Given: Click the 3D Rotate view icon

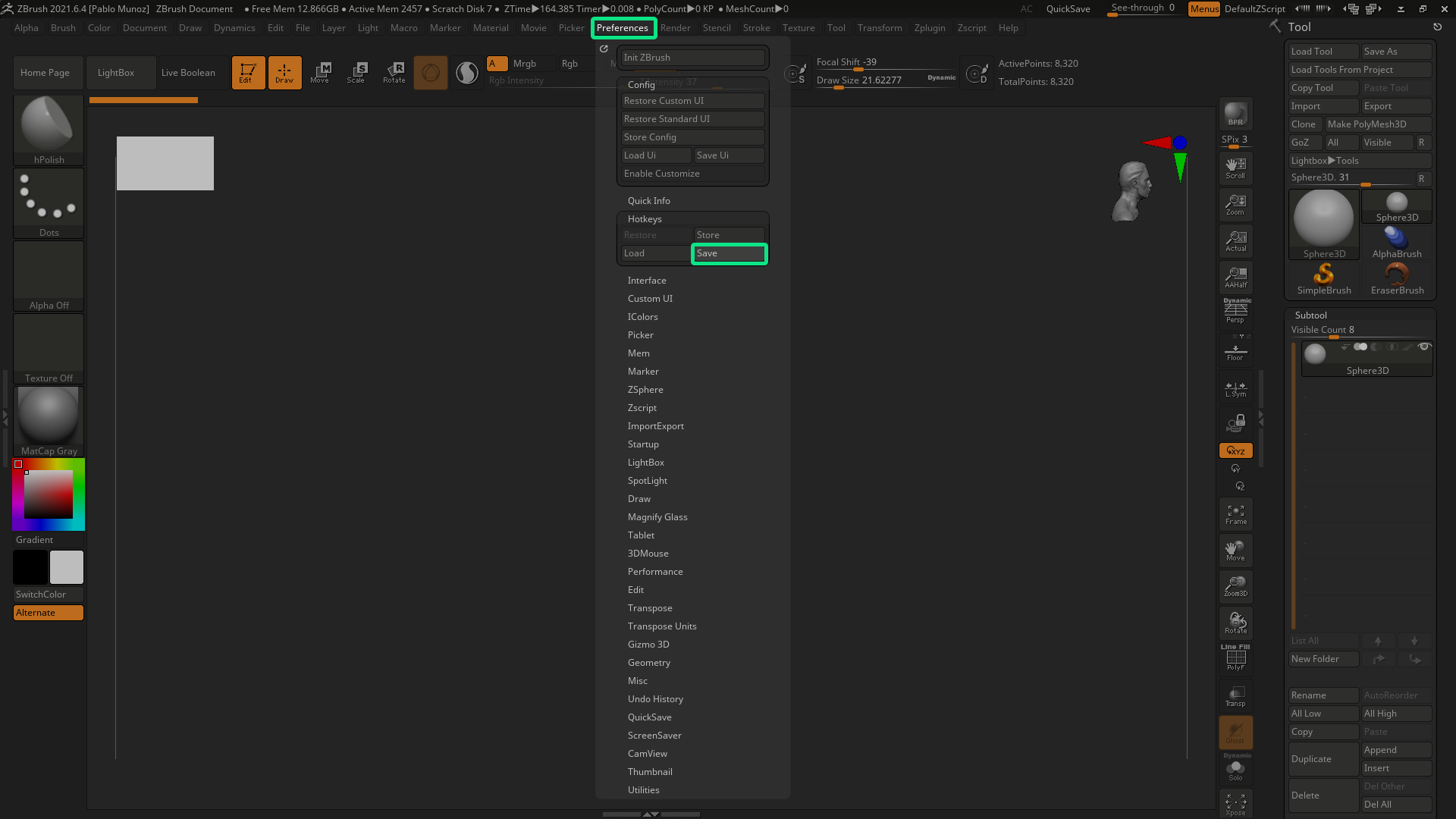Looking at the screenshot, I should (x=1235, y=623).
